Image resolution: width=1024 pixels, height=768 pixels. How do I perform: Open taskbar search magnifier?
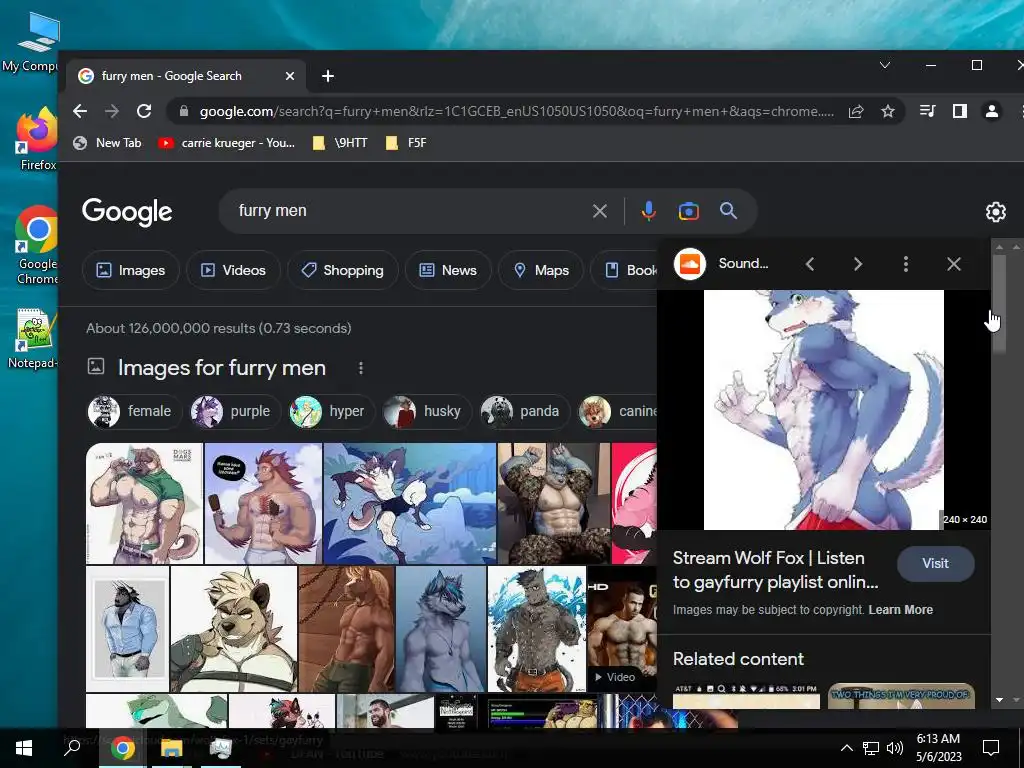pos(72,747)
